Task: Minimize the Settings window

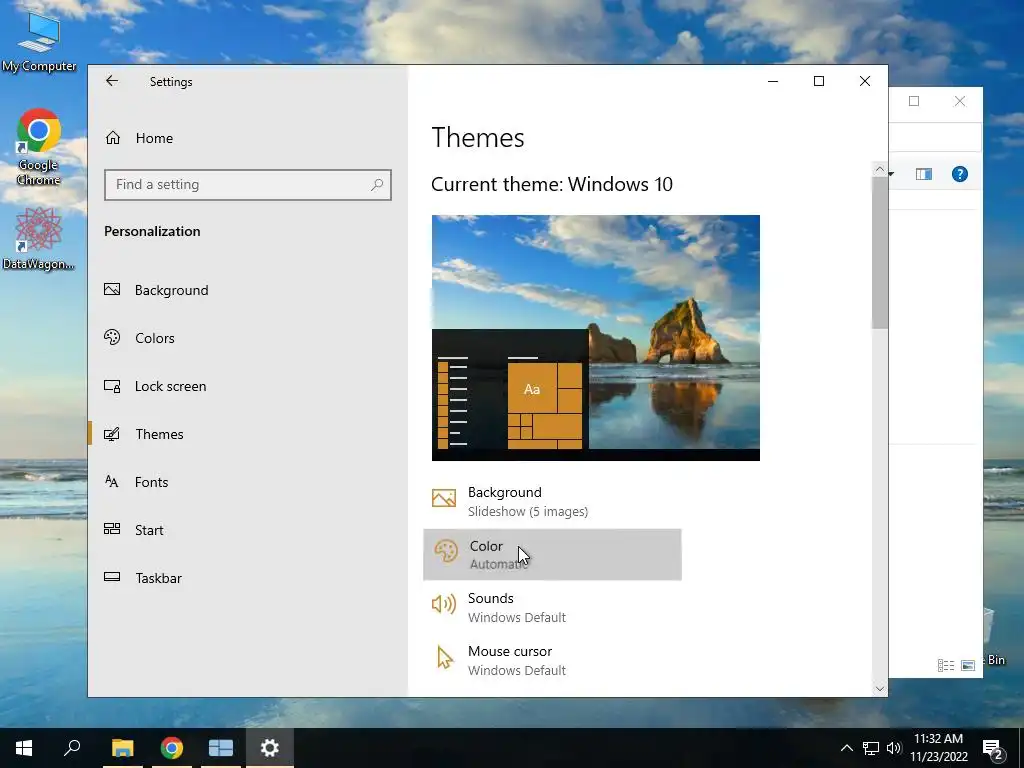Action: click(773, 81)
